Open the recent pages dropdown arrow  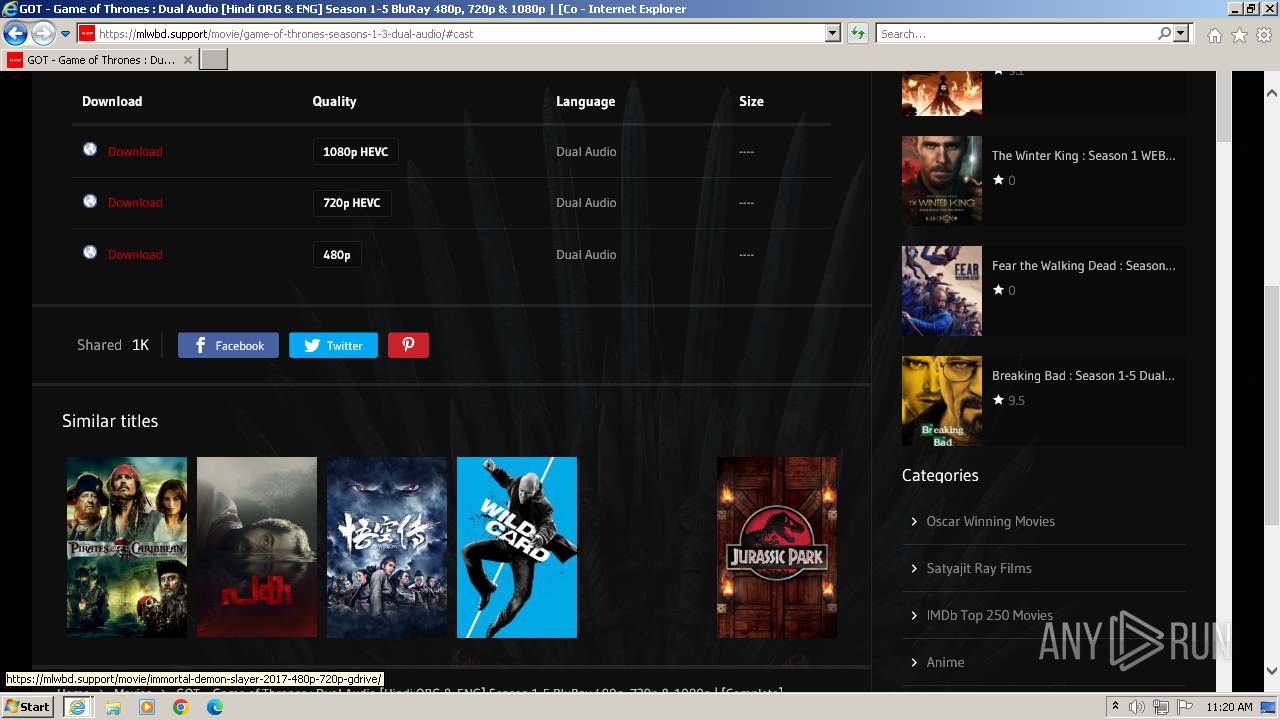click(65, 34)
